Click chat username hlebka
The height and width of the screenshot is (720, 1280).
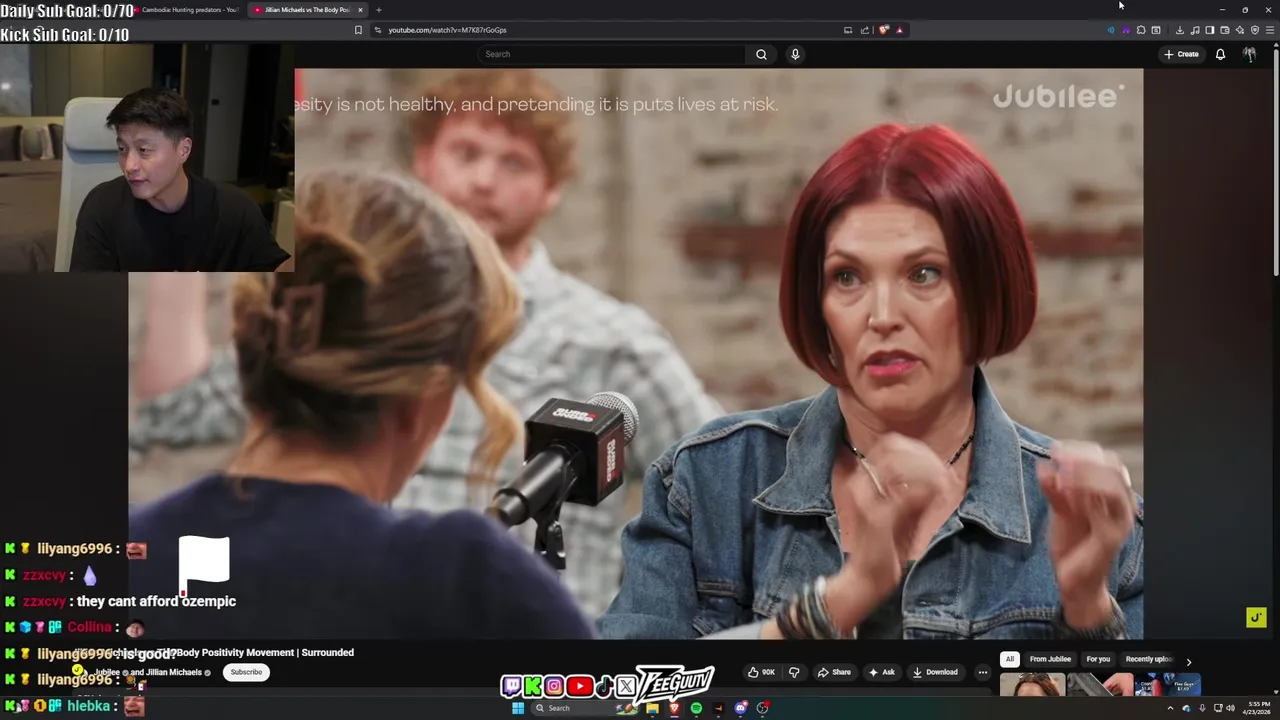point(89,706)
